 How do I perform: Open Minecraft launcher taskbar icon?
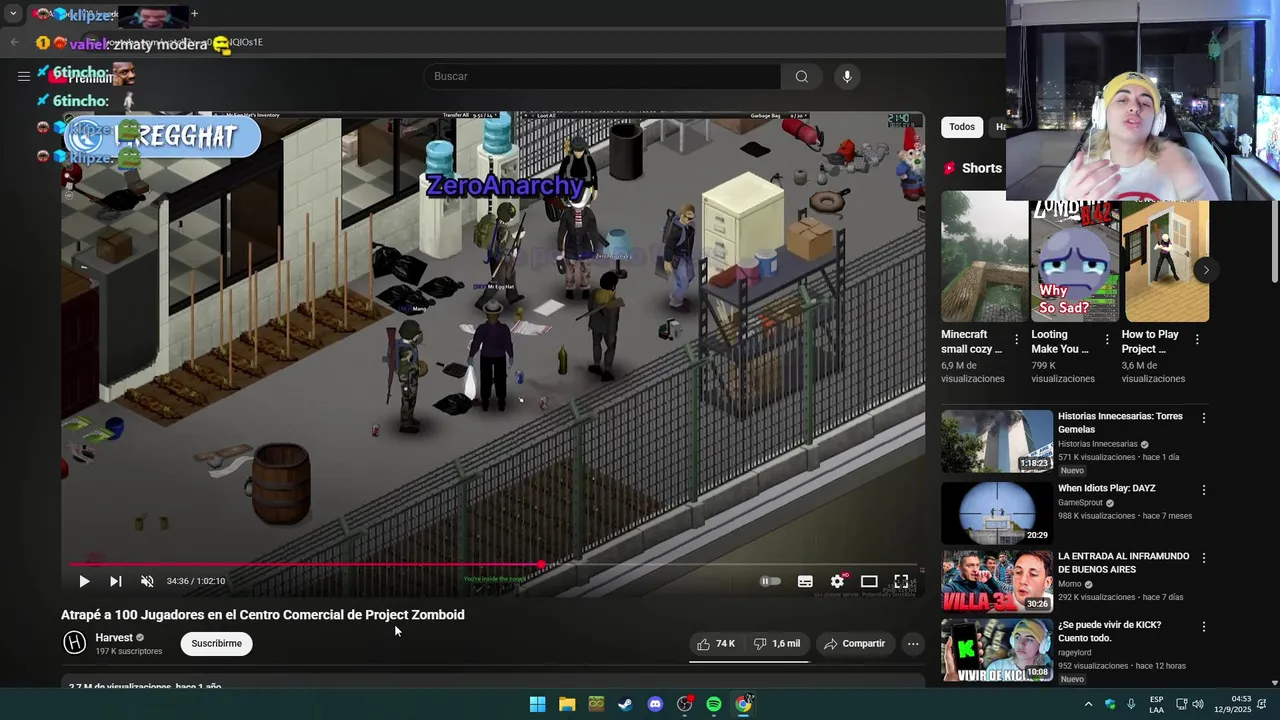(596, 704)
